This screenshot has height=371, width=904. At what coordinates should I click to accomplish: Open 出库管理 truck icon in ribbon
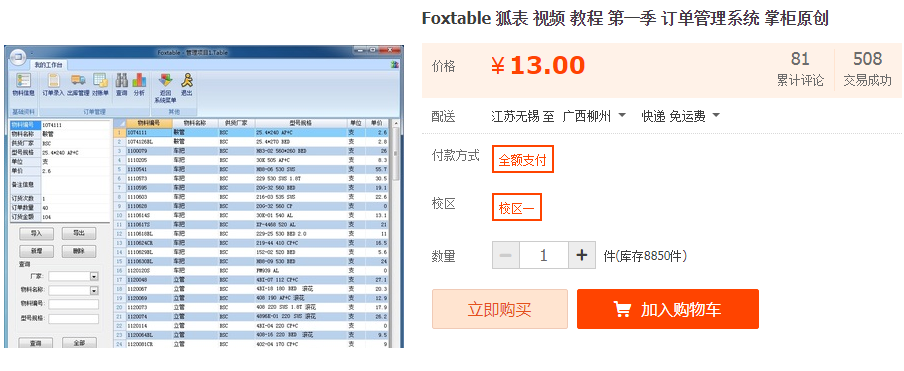pyautogui.click(x=78, y=85)
